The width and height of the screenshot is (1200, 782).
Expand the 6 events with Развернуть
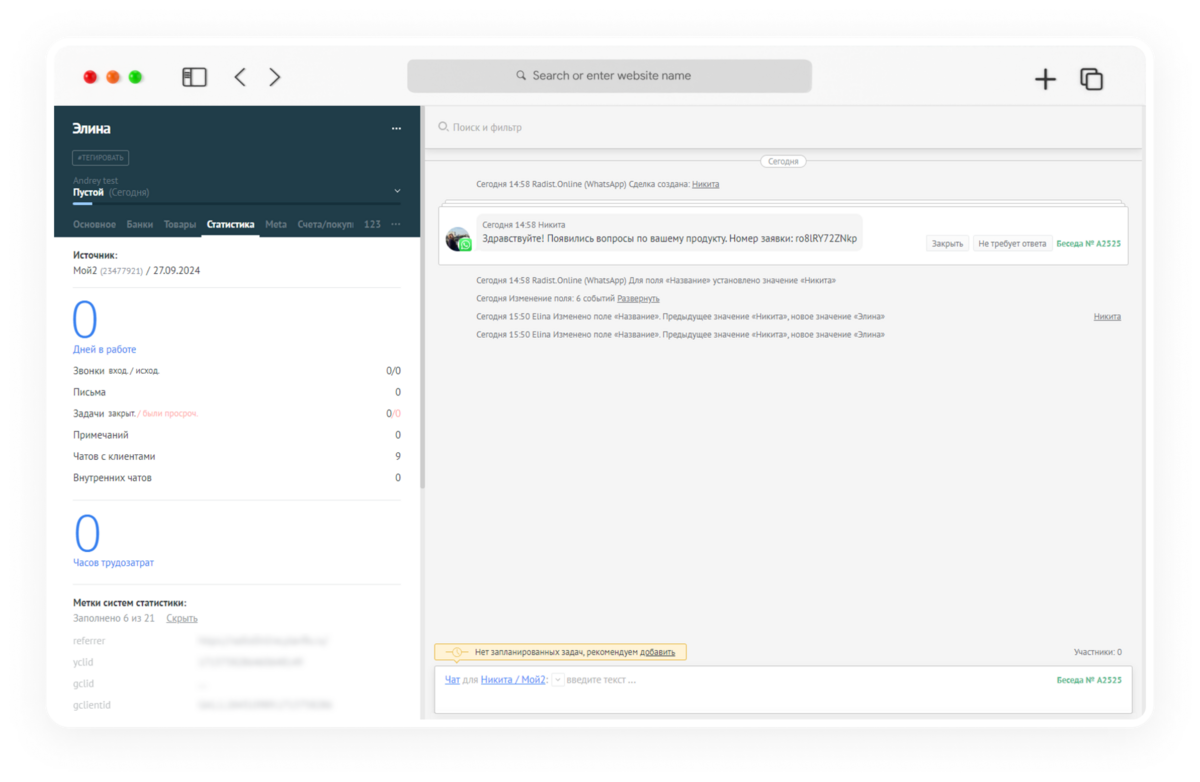638,298
